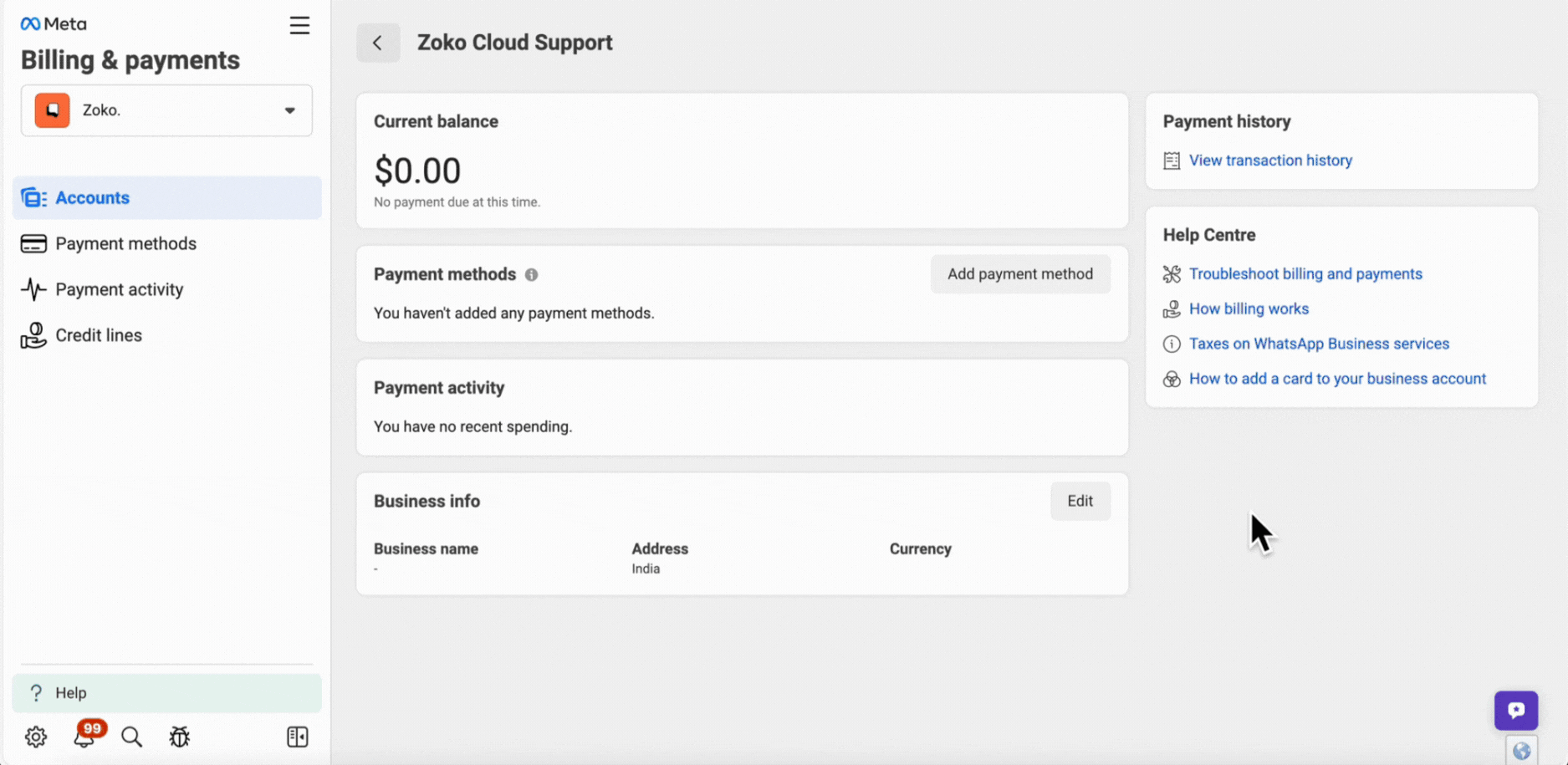The image size is (1568, 765).
Task: Click the taxes info circle icon
Action: 1172,344
